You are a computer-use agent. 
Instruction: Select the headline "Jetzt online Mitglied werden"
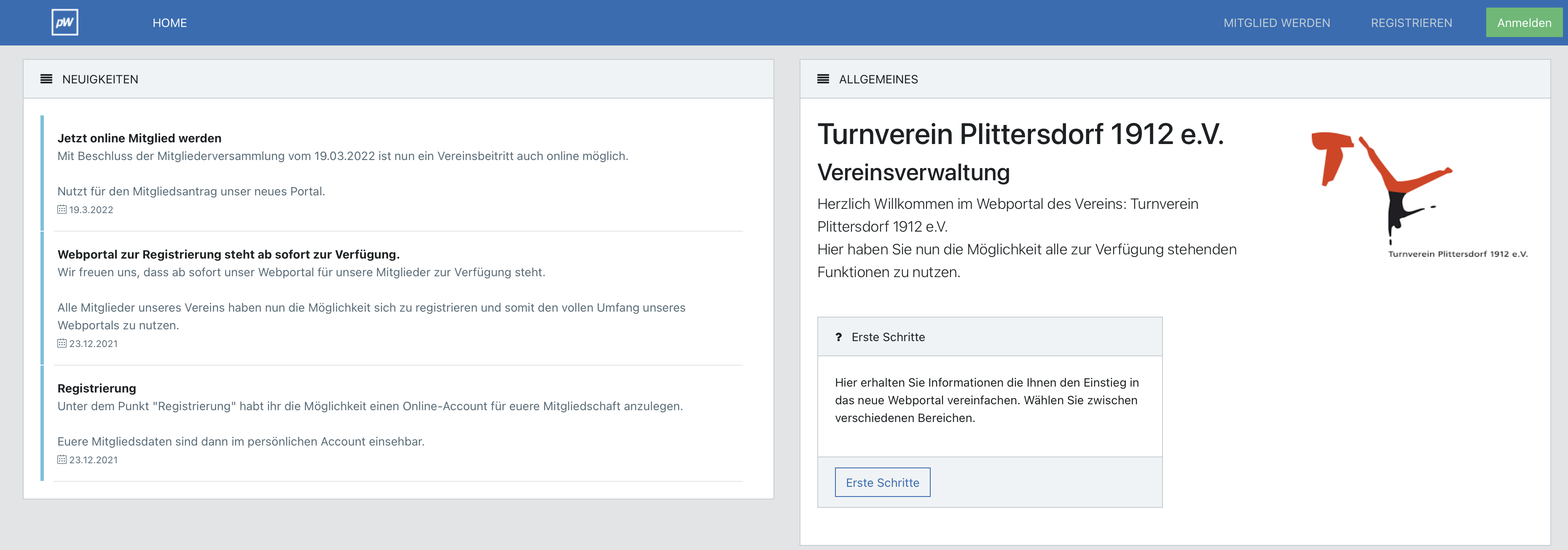tap(140, 138)
